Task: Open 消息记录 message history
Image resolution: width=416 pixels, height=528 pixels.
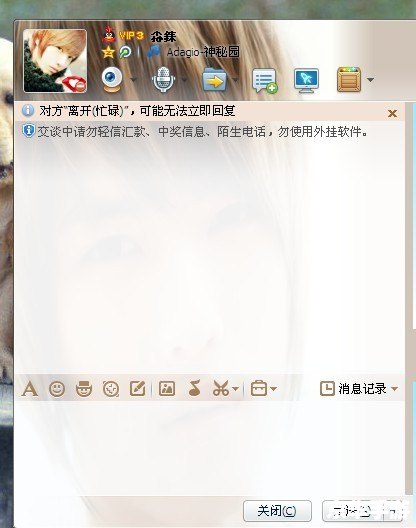Action: (x=353, y=389)
